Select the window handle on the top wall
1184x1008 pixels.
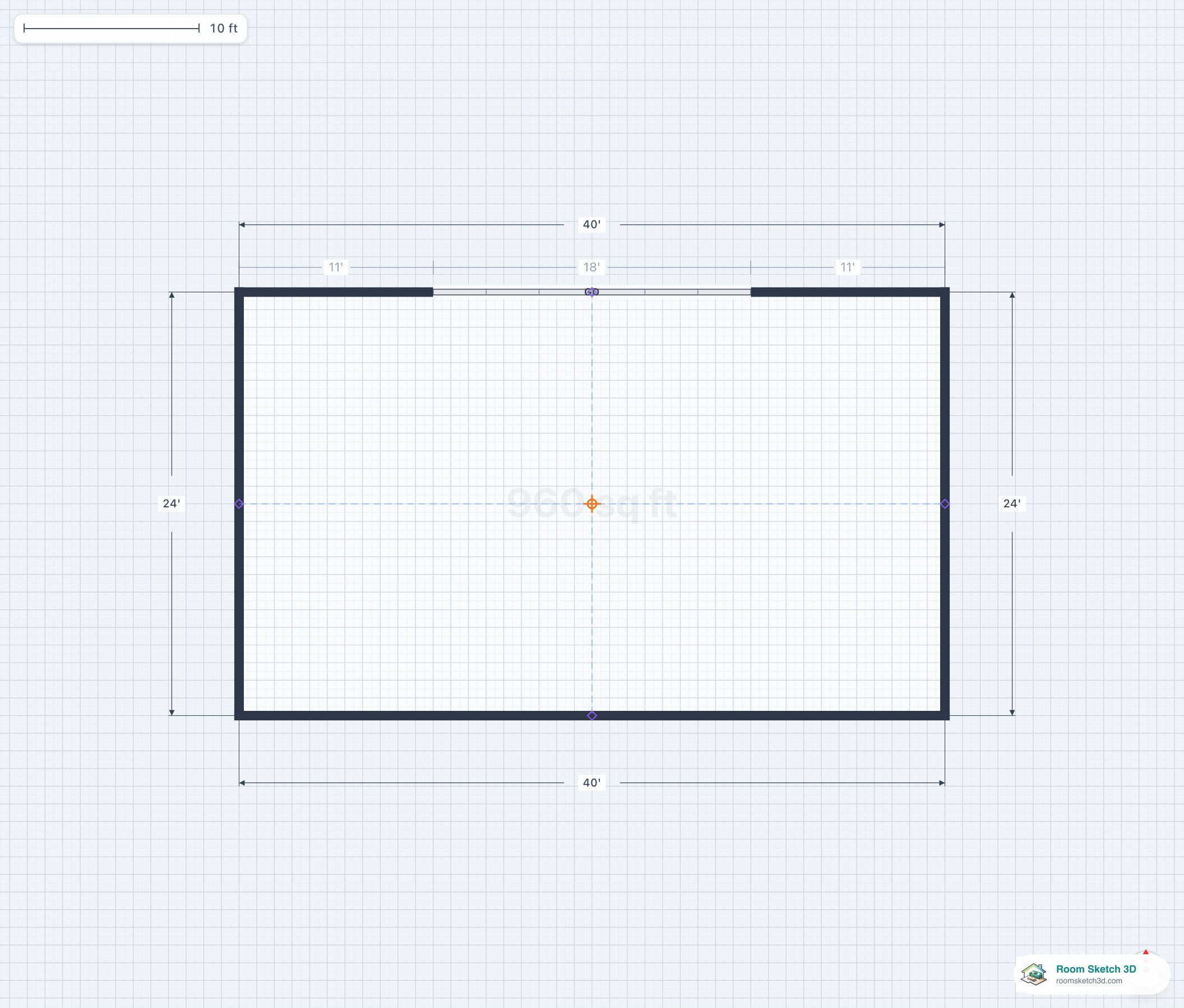[x=592, y=292]
